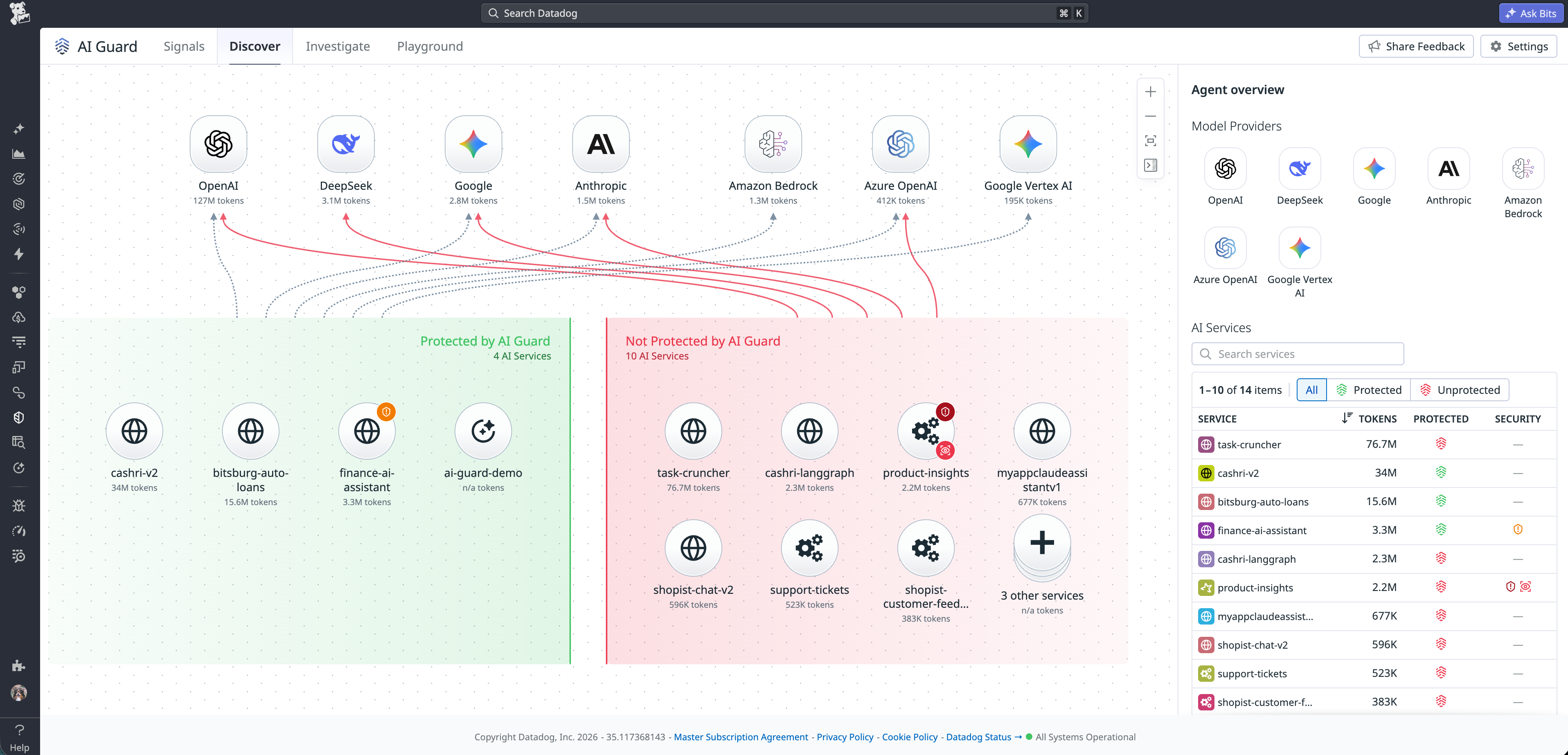Select the cashri-v2 service node
The image size is (1568, 755).
pyautogui.click(x=134, y=431)
